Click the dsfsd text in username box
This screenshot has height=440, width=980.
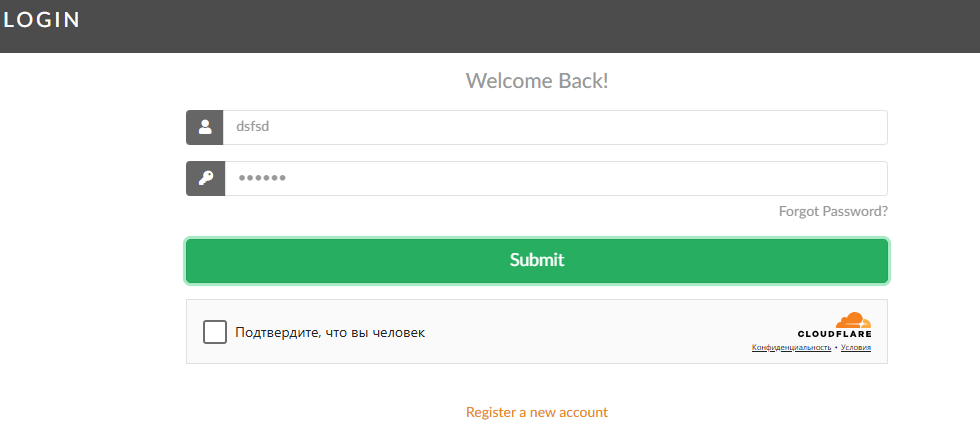tap(252, 127)
